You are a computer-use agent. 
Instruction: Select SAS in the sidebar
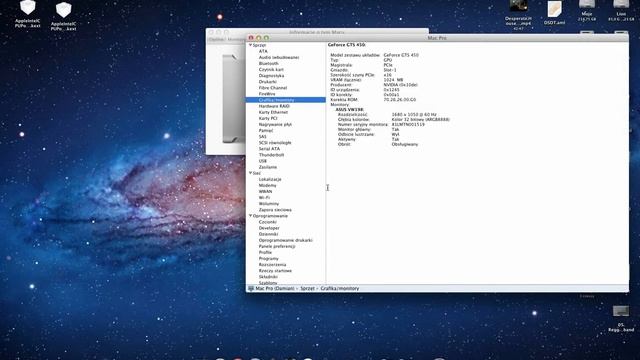click(x=262, y=137)
